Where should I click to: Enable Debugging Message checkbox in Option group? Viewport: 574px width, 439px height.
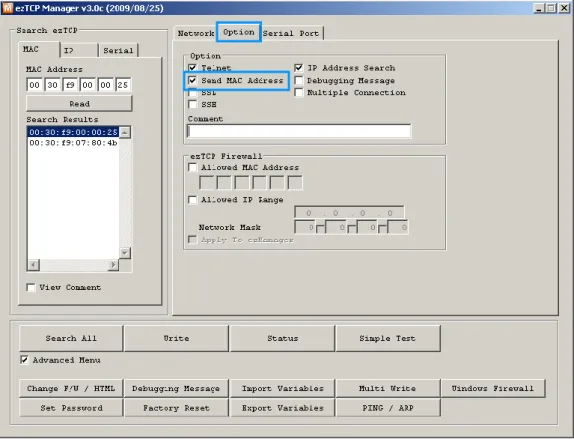299,81
